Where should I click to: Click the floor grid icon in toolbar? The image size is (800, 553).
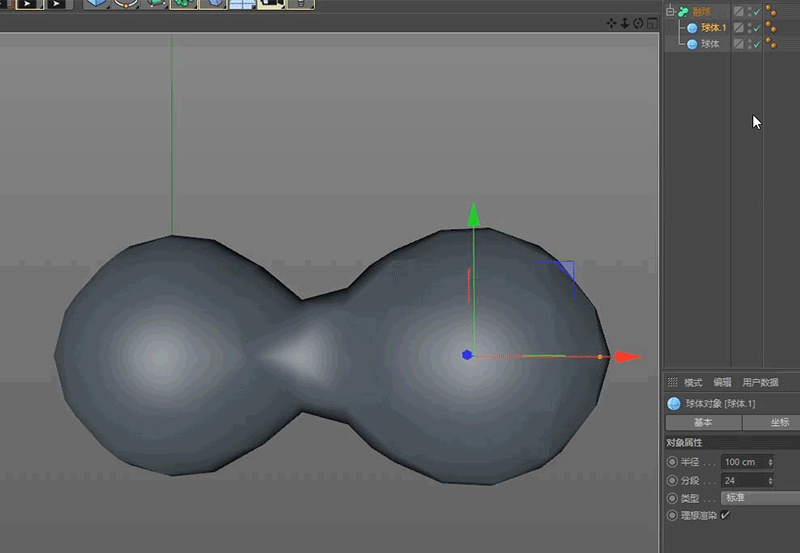point(241,3)
